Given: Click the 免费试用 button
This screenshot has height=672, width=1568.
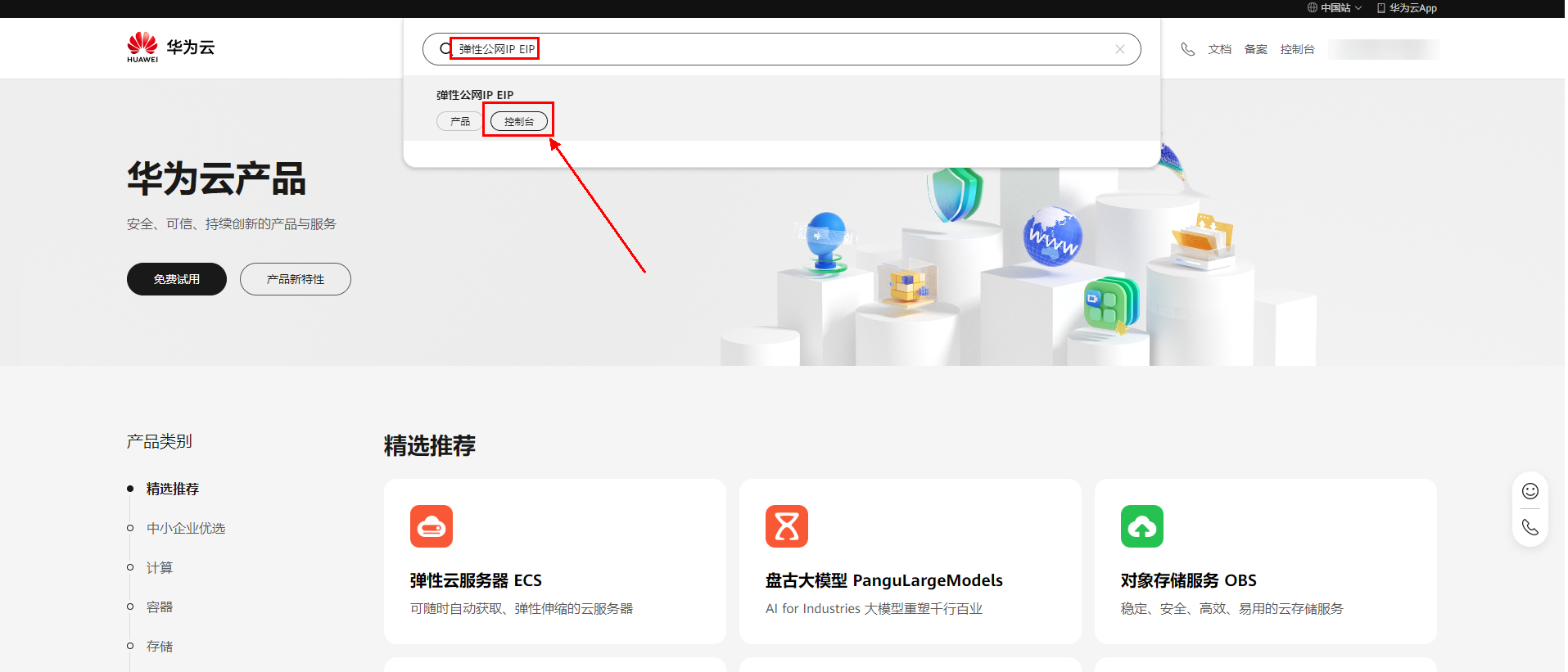Looking at the screenshot, I should [x=177, y=279].
